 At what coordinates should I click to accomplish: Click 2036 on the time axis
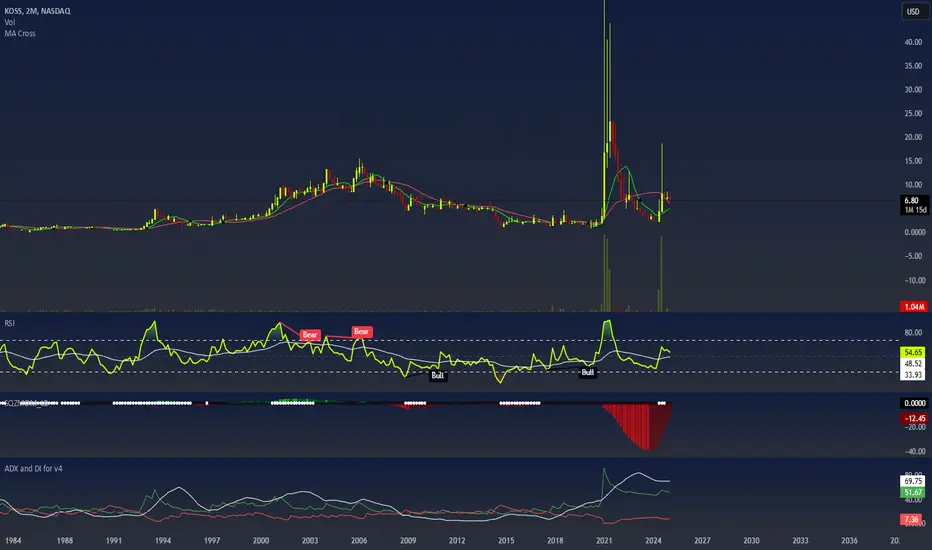point(849,540)
